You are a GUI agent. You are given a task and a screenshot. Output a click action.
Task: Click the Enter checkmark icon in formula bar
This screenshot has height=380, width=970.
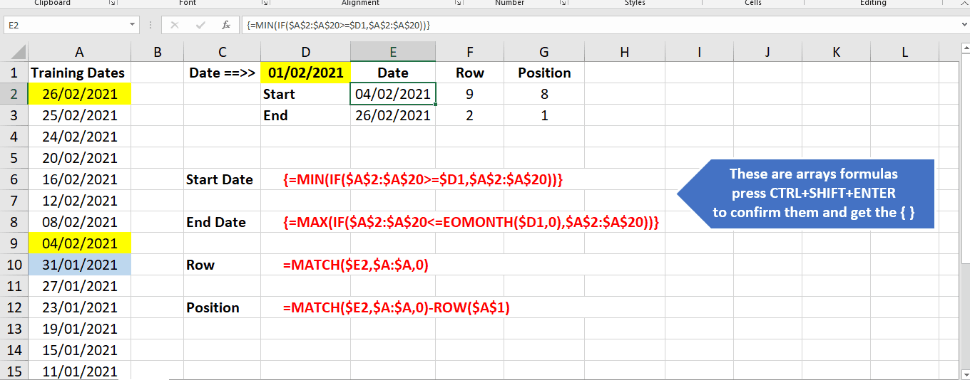(x=200, y=25)
